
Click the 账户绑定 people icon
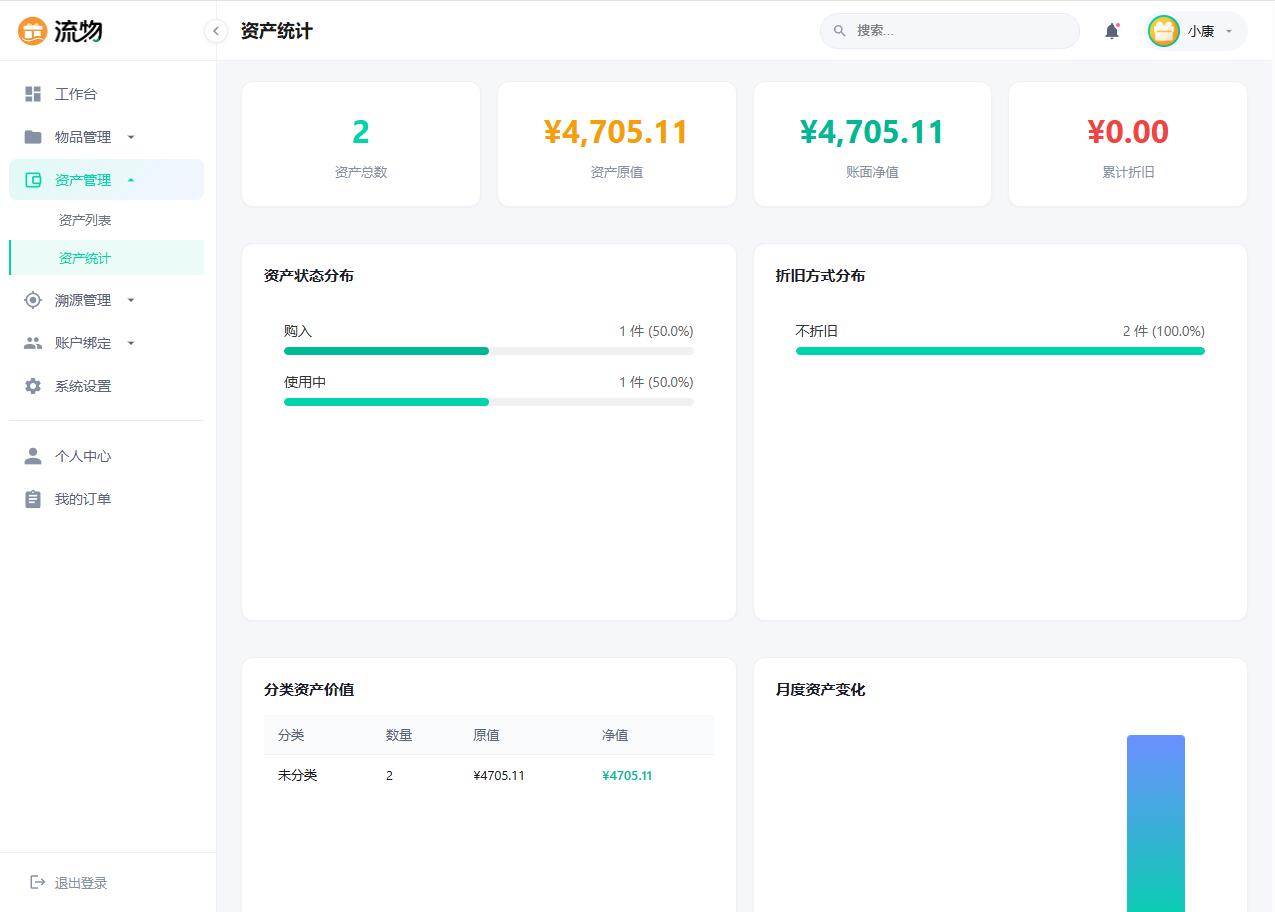pyautogui.click(x=33, y=343)
